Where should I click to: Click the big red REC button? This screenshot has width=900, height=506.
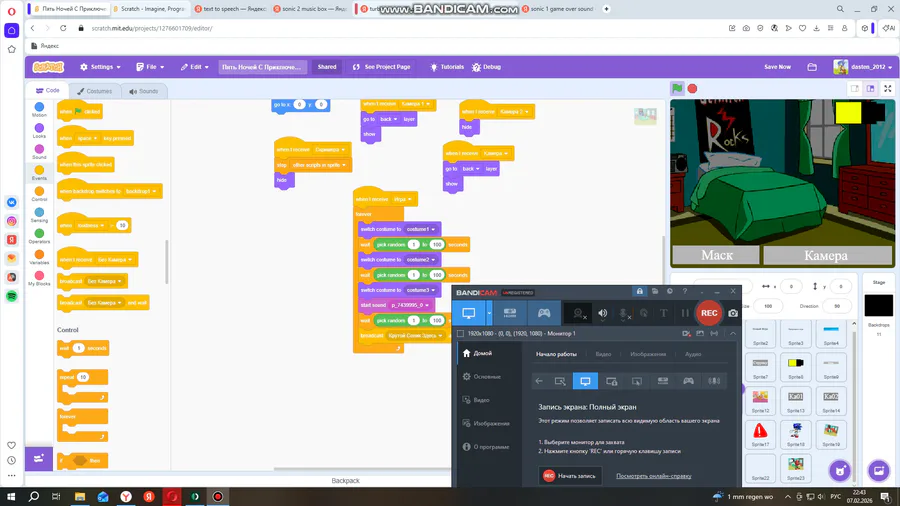(x=709, y=313)
